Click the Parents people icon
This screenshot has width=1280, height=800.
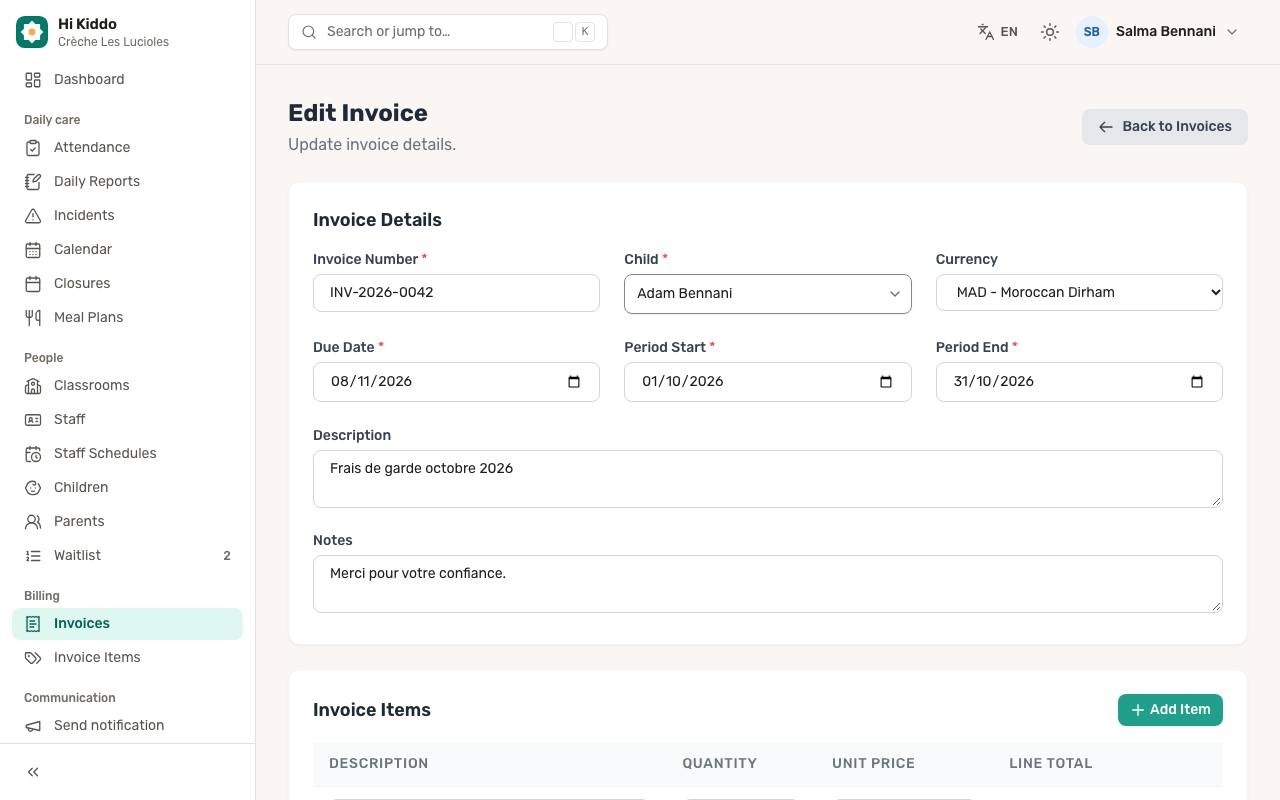tap(33, 521)
